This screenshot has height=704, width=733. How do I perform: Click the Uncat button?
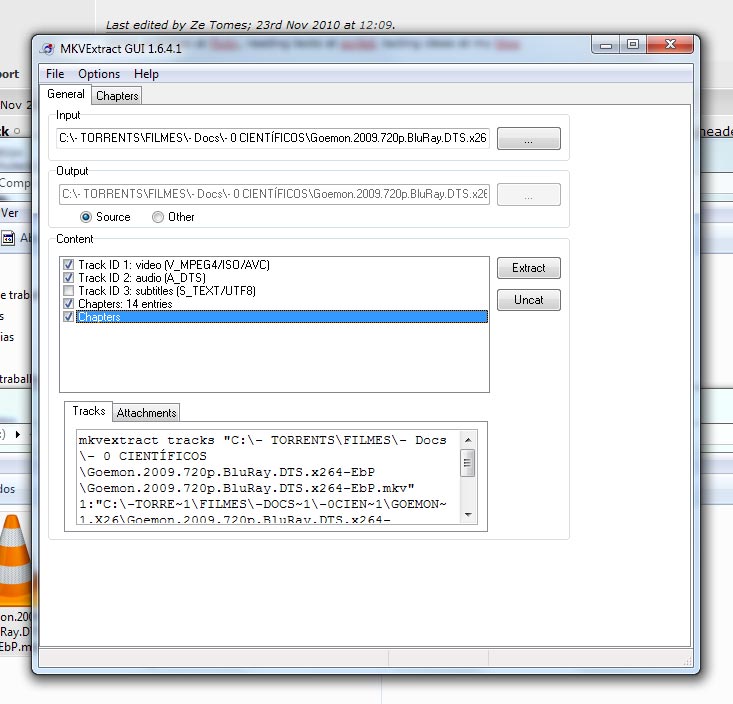tap(528, 300)
